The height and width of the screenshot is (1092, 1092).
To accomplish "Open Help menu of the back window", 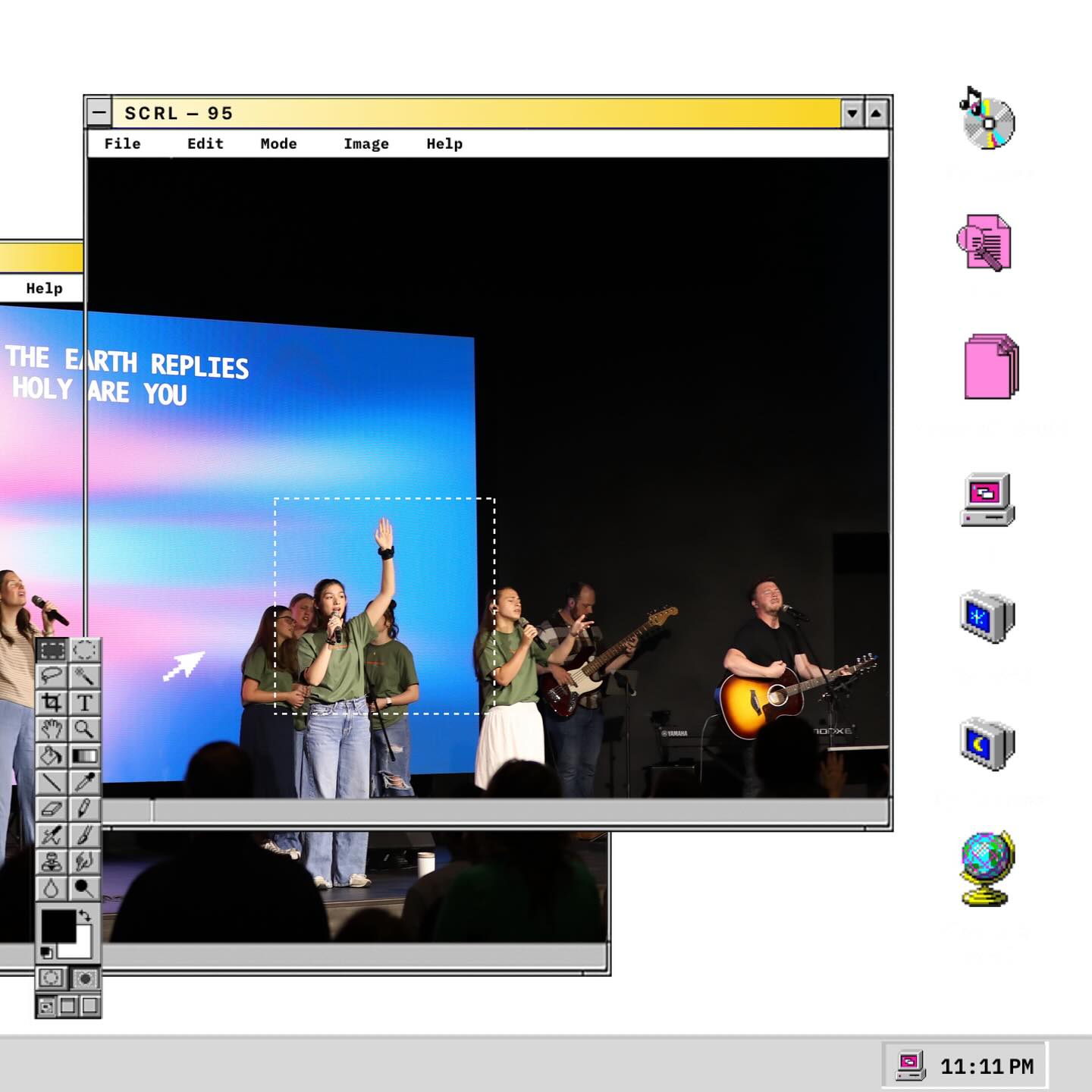I will tap(44, 288).
